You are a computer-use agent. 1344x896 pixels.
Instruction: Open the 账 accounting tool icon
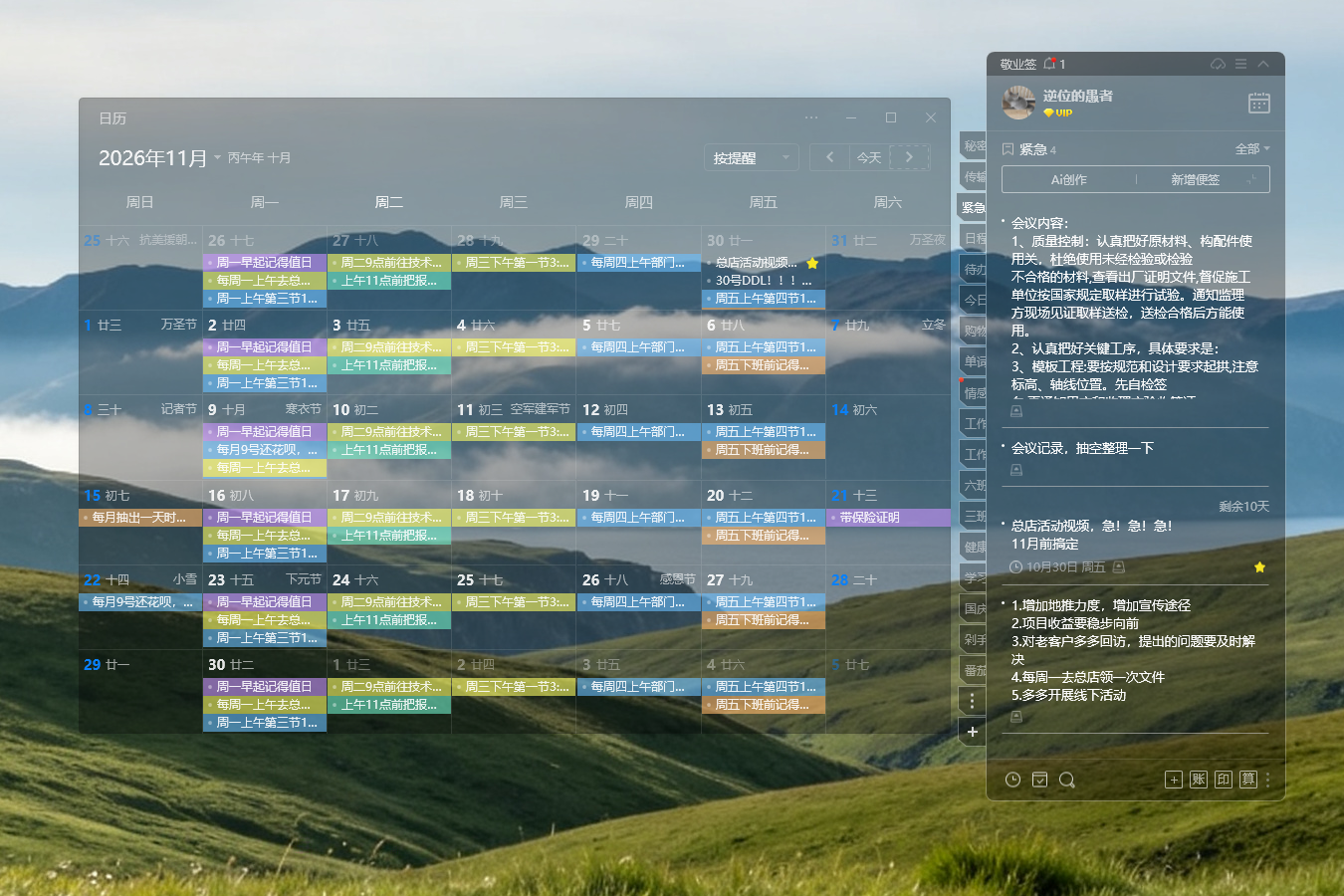pos(1199,780)
